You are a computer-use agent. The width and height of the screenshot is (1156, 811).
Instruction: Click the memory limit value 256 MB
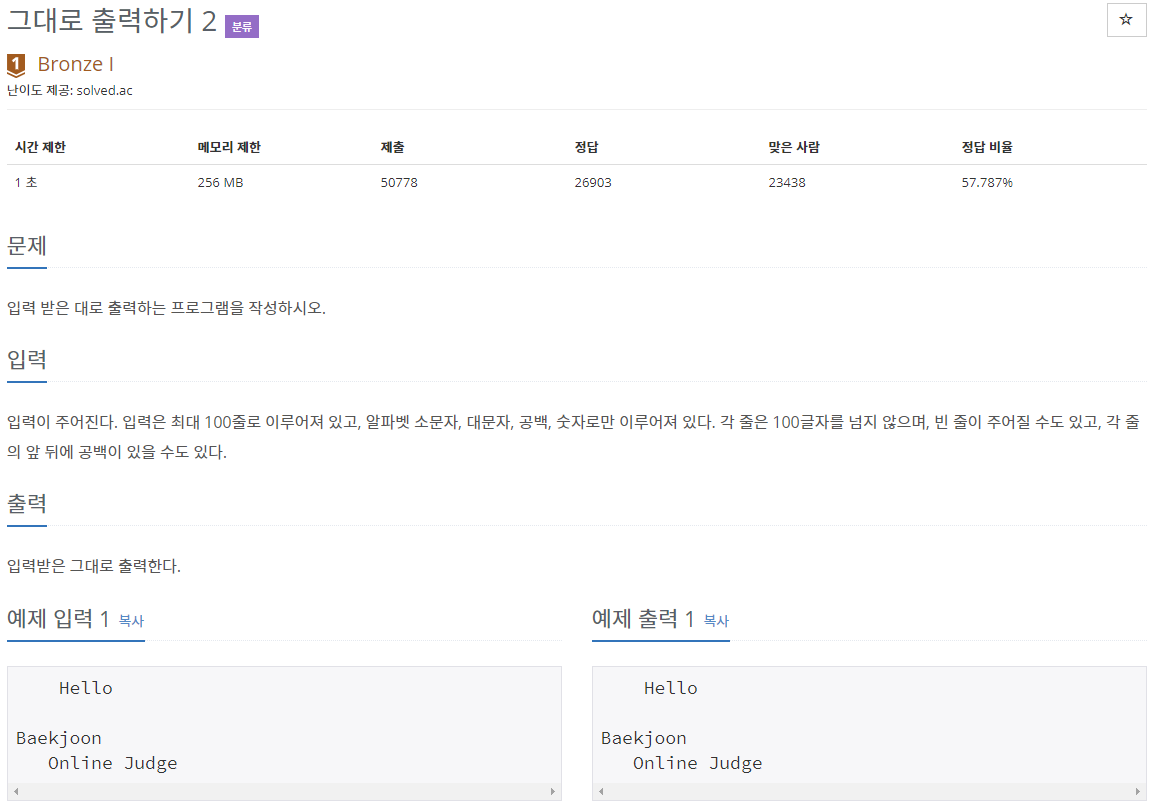coord(220,182)
